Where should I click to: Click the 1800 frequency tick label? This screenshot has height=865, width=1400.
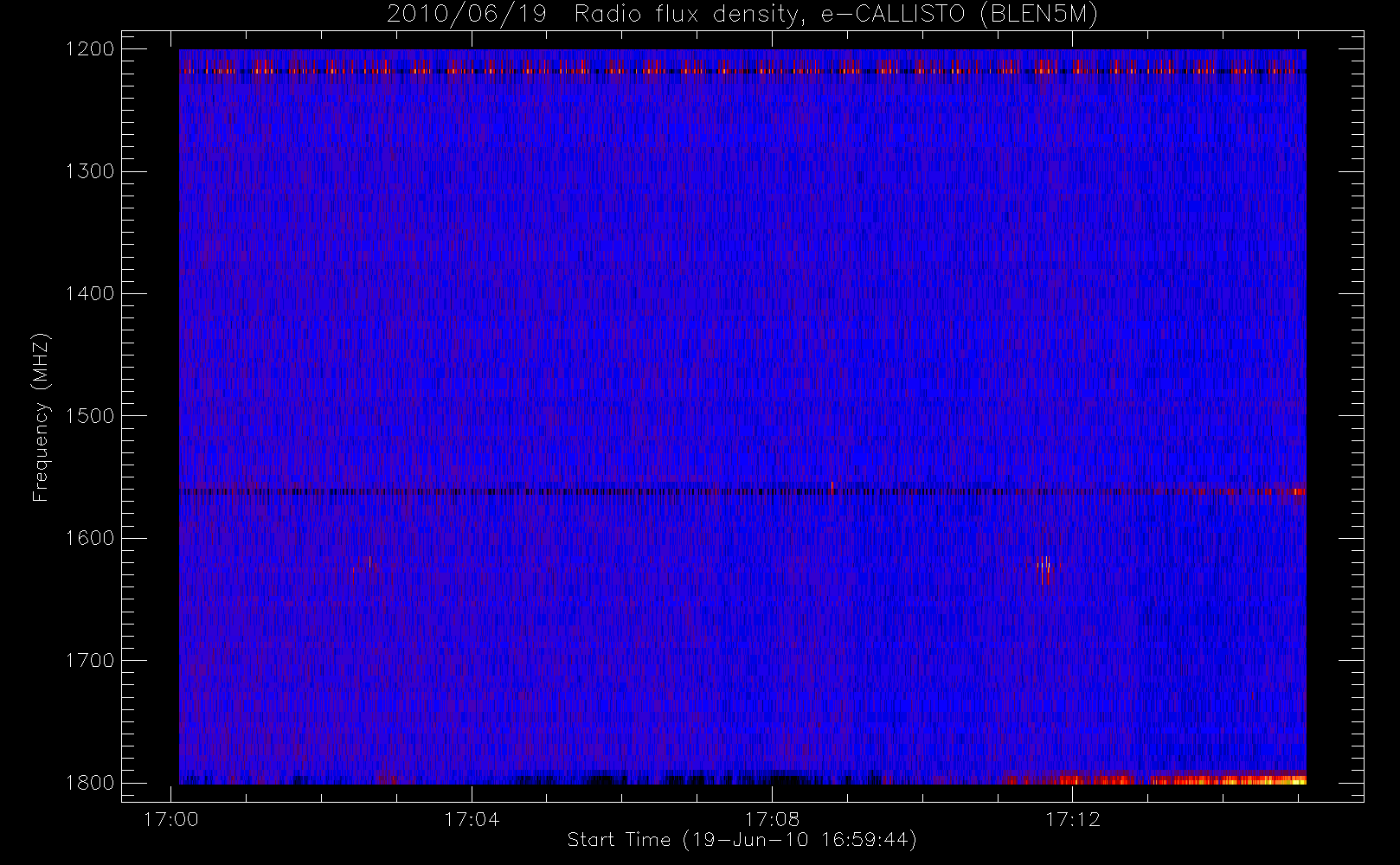coord(90,783)
